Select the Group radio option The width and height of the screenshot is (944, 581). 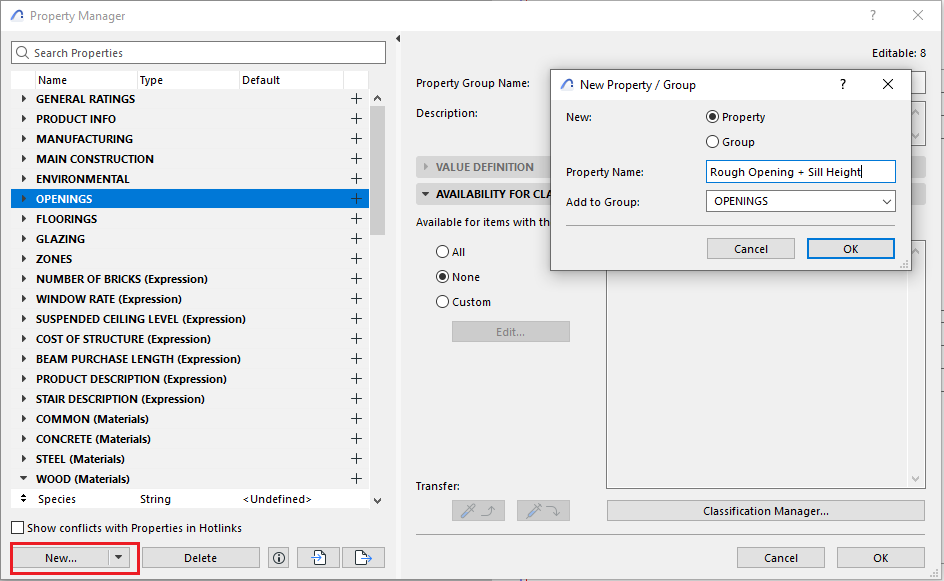pyautogui.click(x=712, y=142)
